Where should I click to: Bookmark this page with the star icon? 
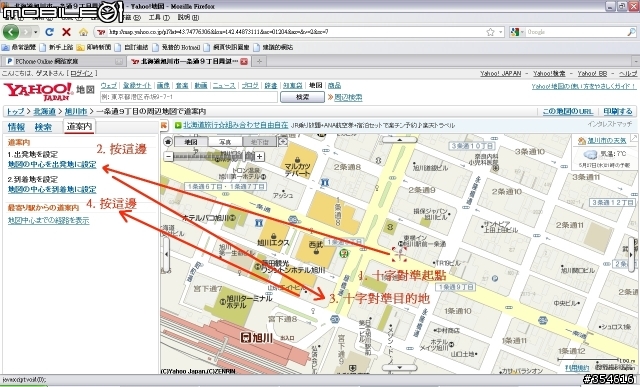[490, 32]
